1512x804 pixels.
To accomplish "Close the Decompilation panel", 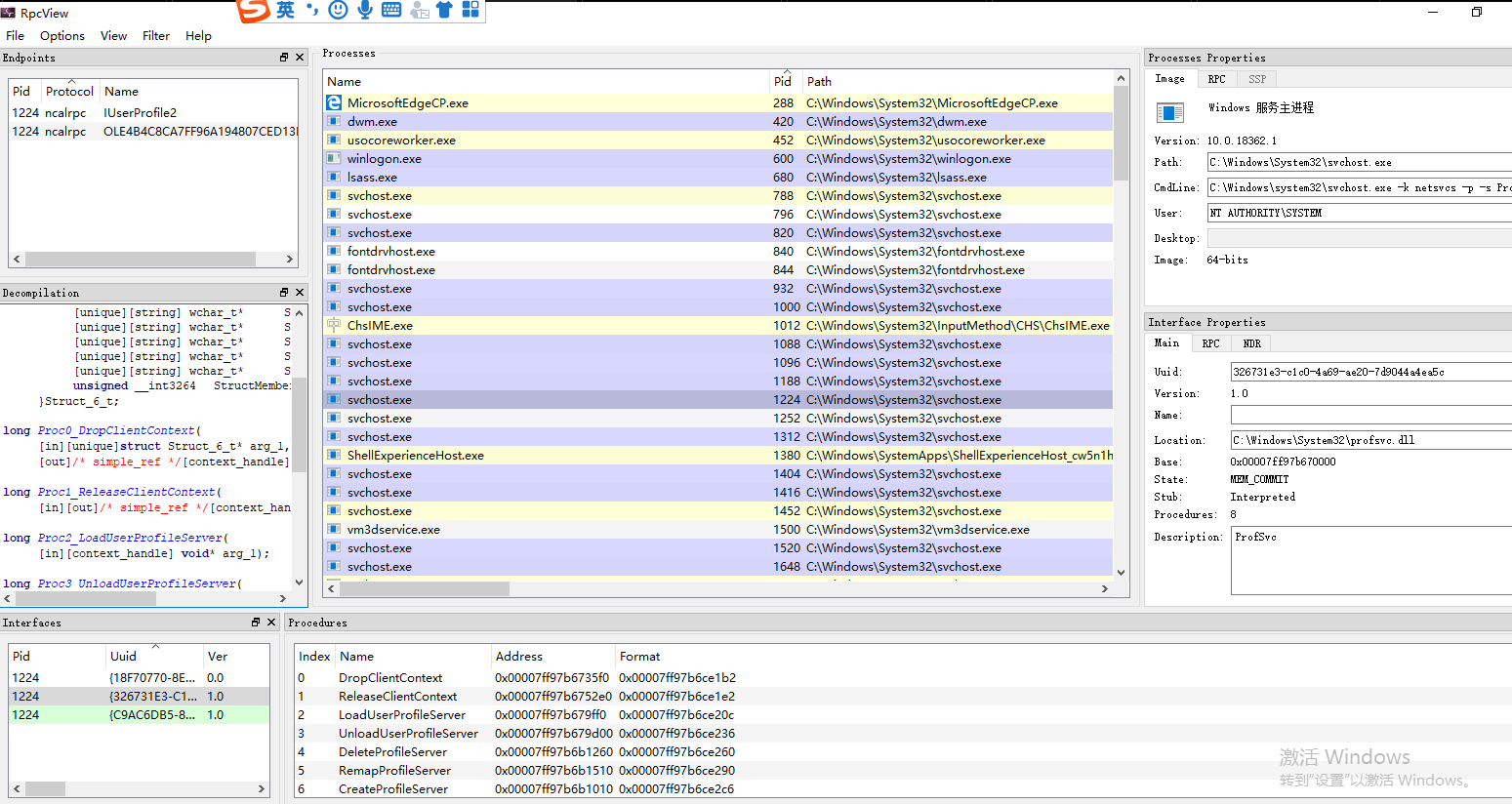I will (300, 293).
